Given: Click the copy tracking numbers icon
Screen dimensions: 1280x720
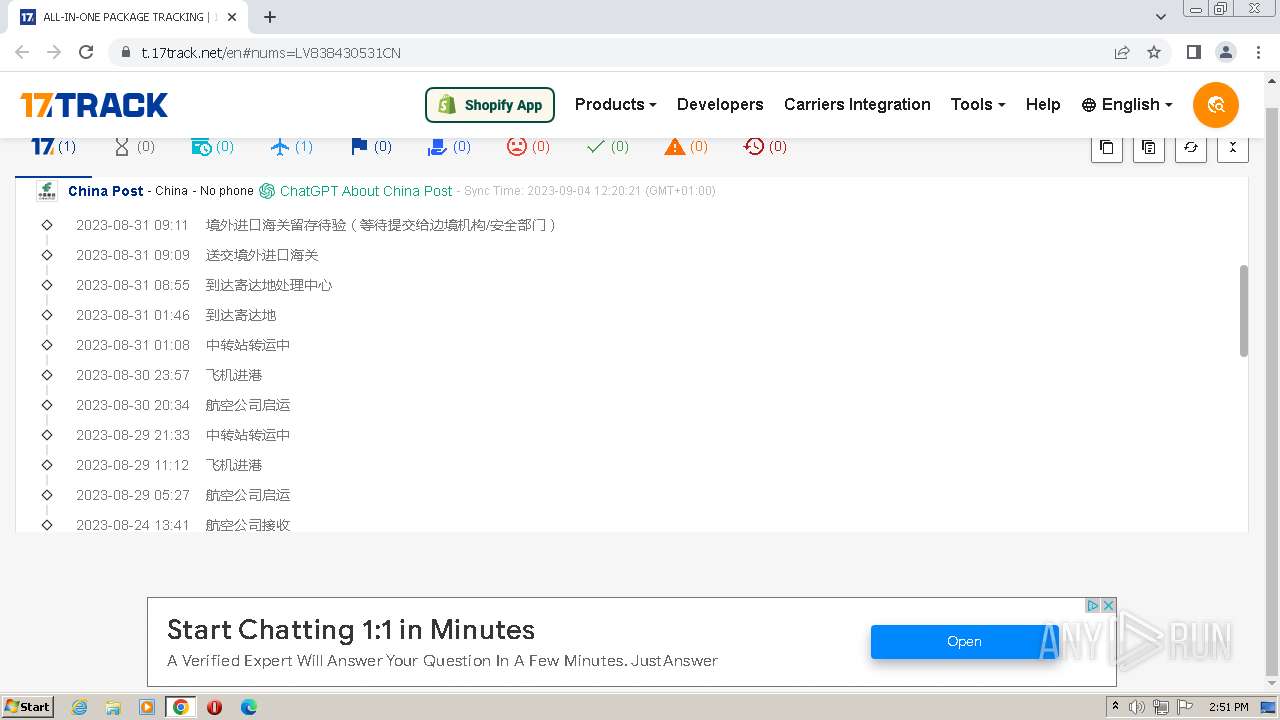Looking at the screenshot, I should pos(1106,147).
